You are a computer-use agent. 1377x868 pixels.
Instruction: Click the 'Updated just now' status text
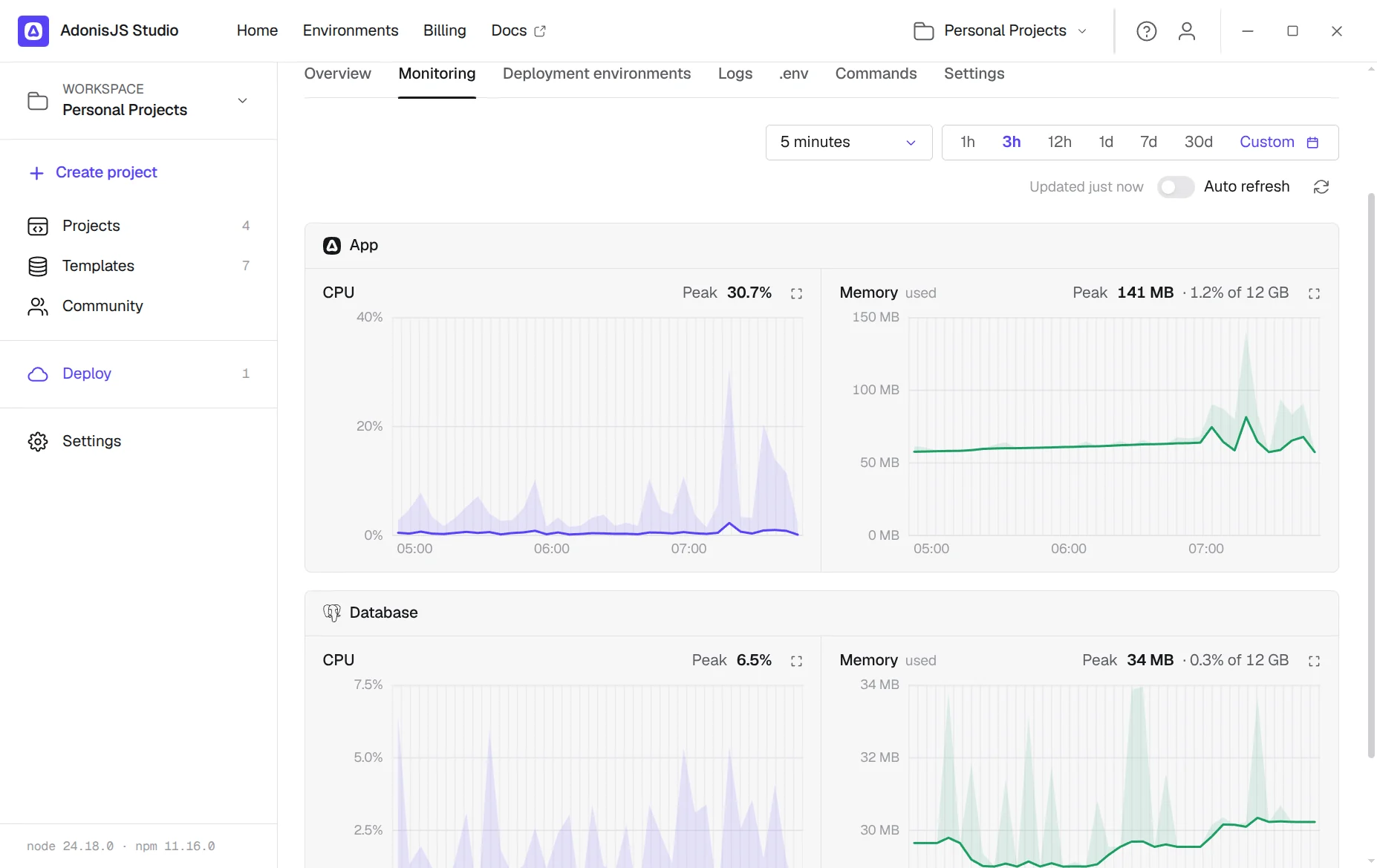[x=1086, y=187]
